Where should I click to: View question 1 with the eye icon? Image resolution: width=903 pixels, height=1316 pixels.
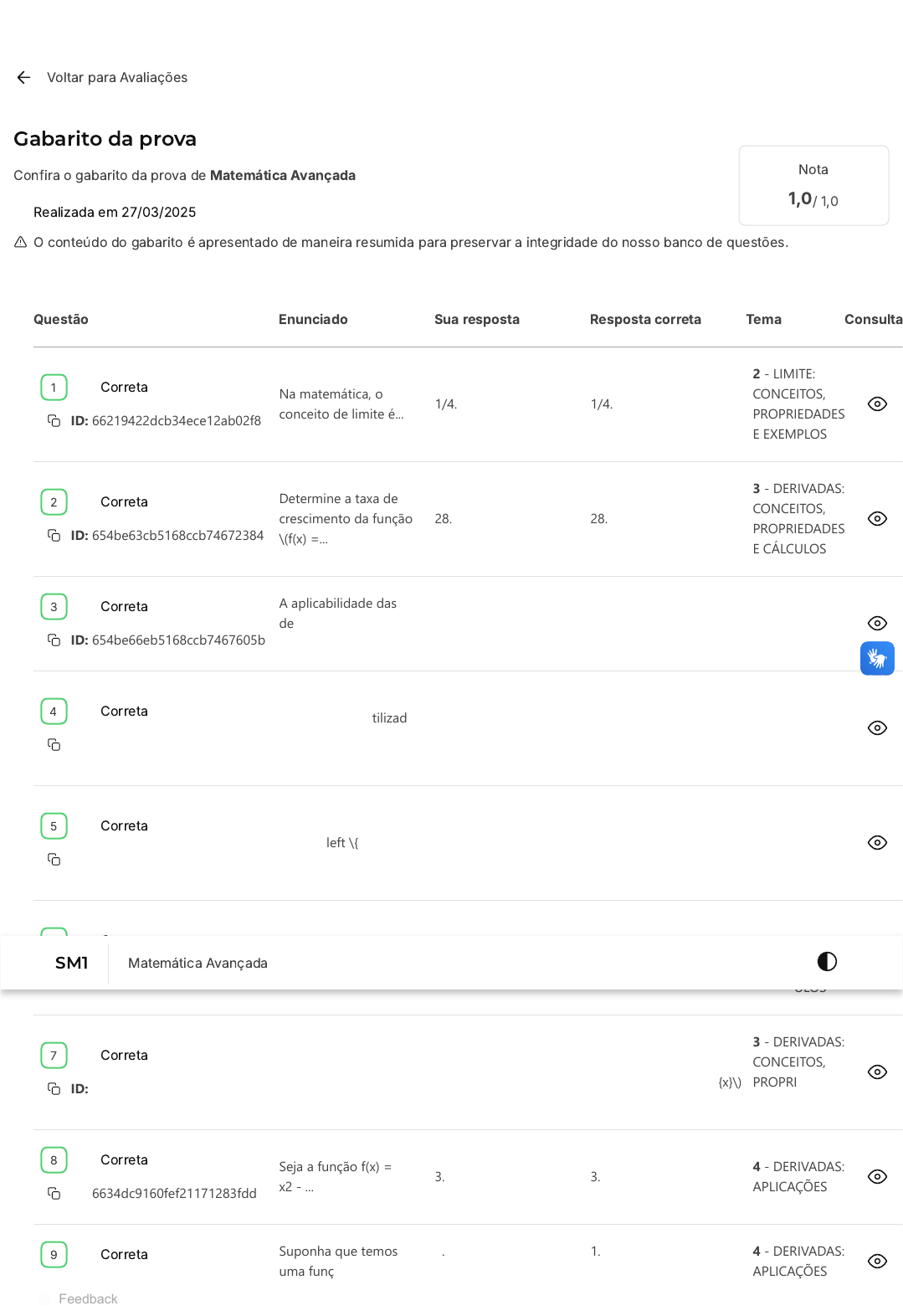click(877, 404)
